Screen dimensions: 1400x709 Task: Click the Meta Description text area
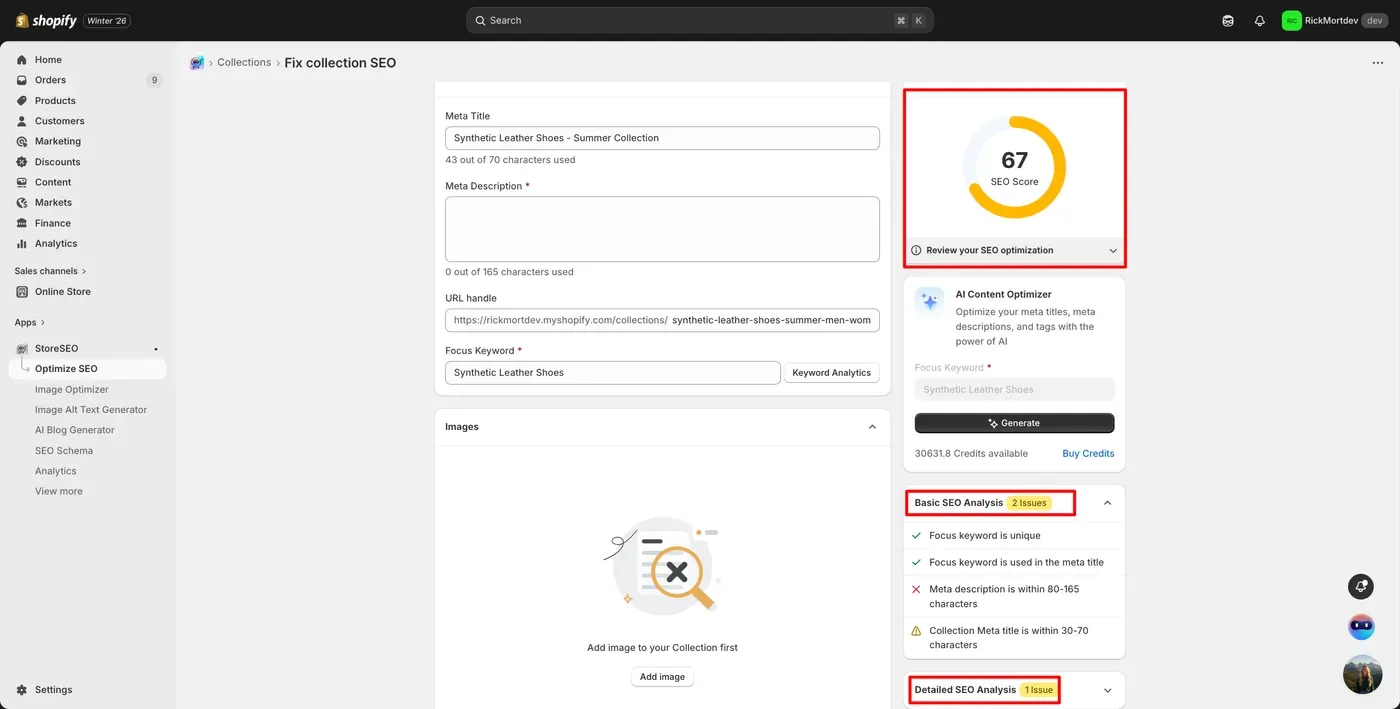click(x=662, y=229)
